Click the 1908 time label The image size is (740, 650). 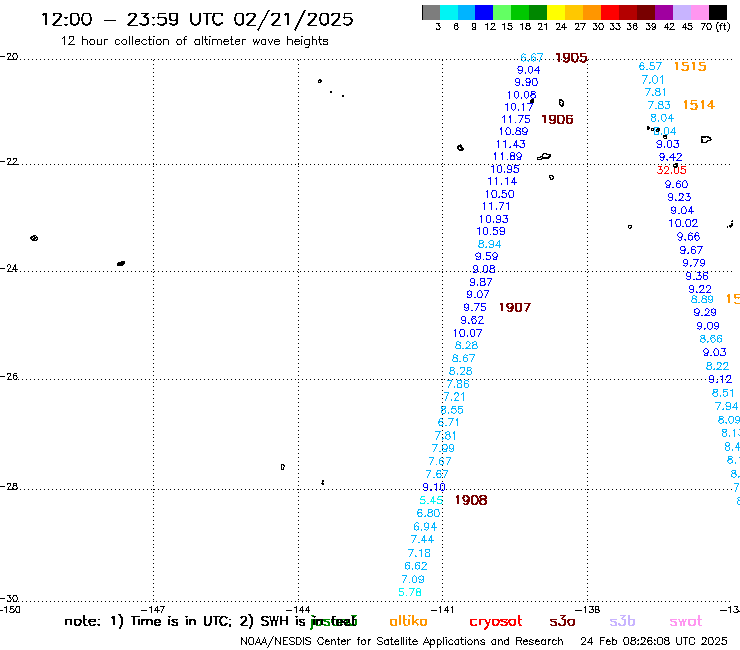471,500
